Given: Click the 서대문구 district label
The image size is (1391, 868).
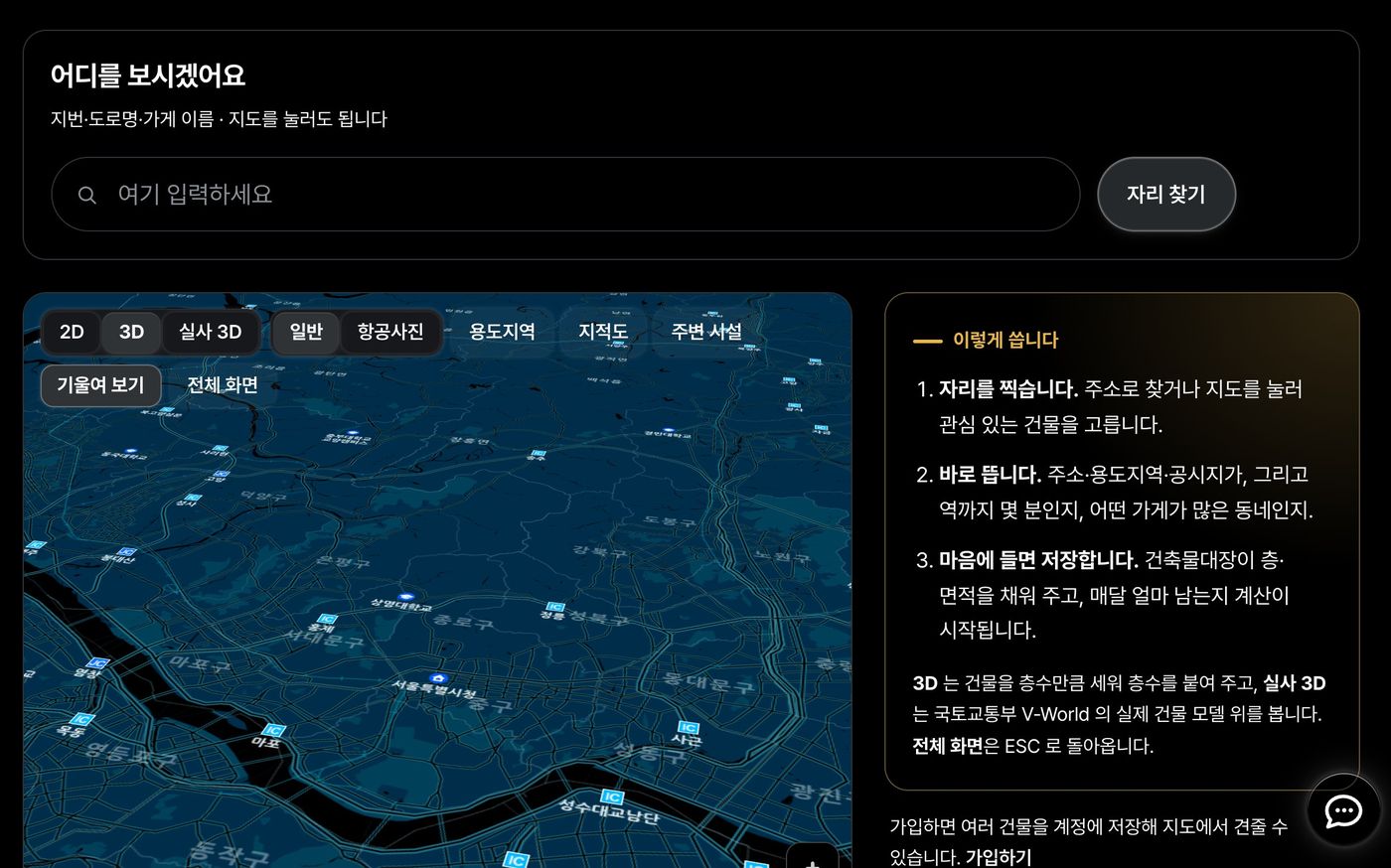Looking at the screenshot, I should click(323, 639).
